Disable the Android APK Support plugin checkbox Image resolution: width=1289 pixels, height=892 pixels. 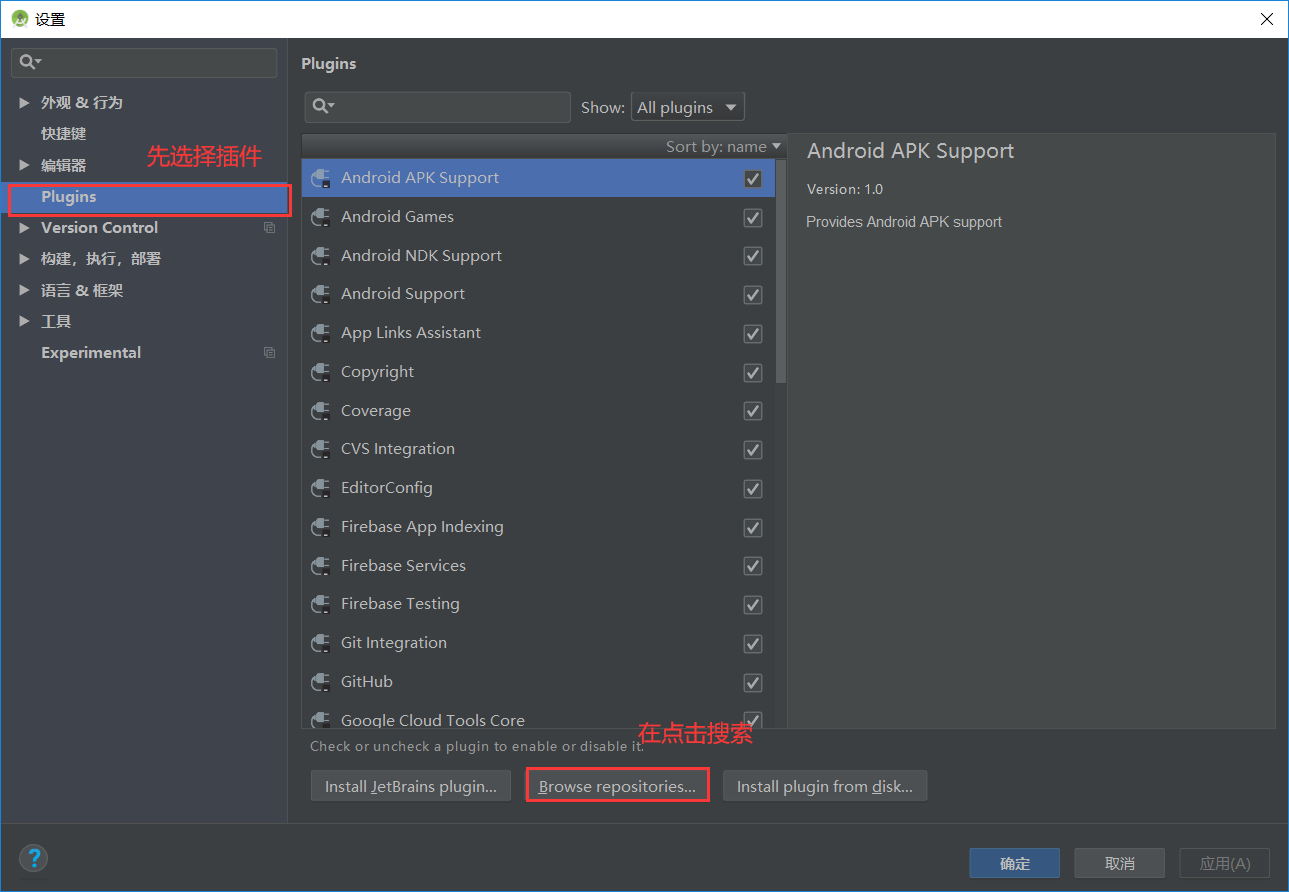[x=753, y=179]
